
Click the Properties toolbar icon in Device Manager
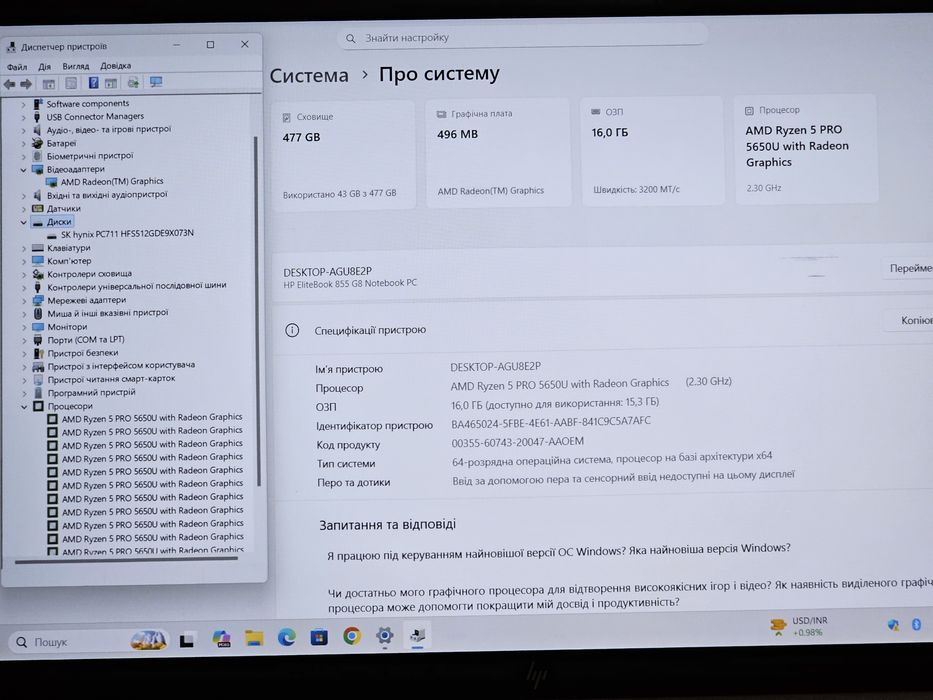[x=71, y=83]
